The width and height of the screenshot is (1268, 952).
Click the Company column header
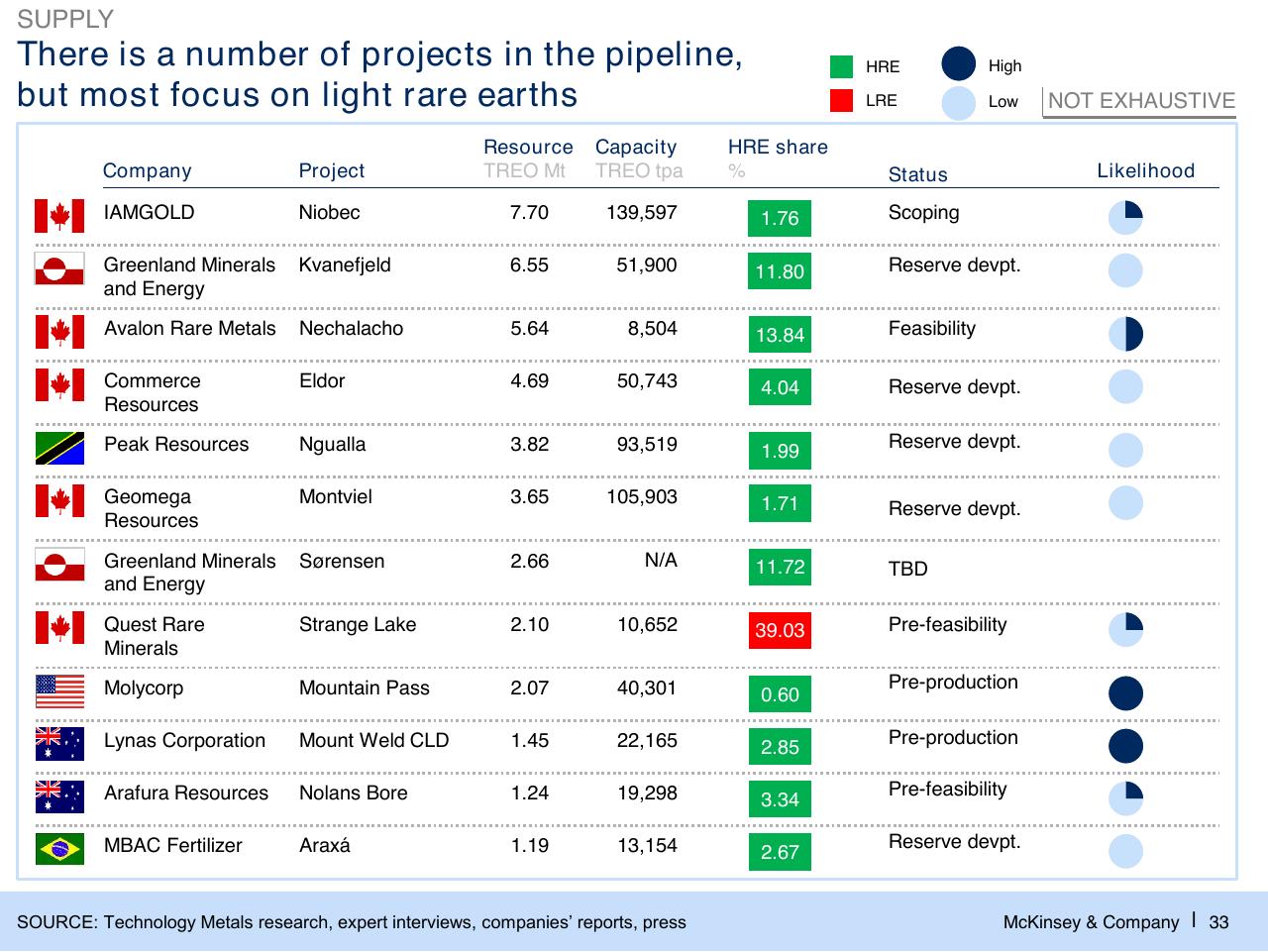click(x=148, y=171)
